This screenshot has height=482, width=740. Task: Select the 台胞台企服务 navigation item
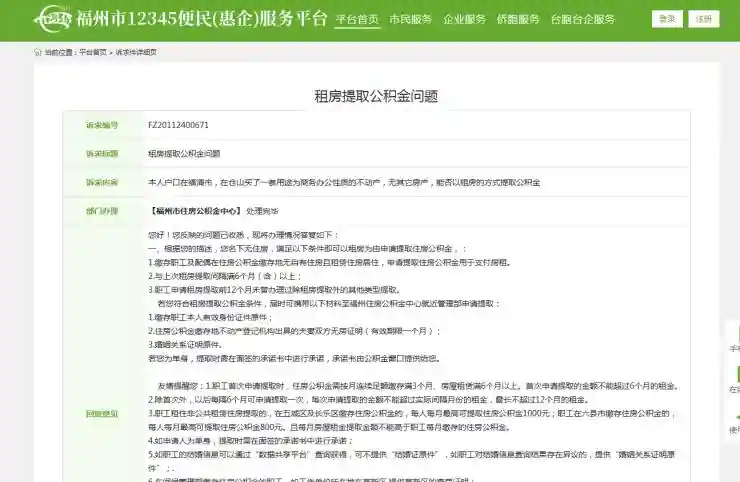click(583, 19)
